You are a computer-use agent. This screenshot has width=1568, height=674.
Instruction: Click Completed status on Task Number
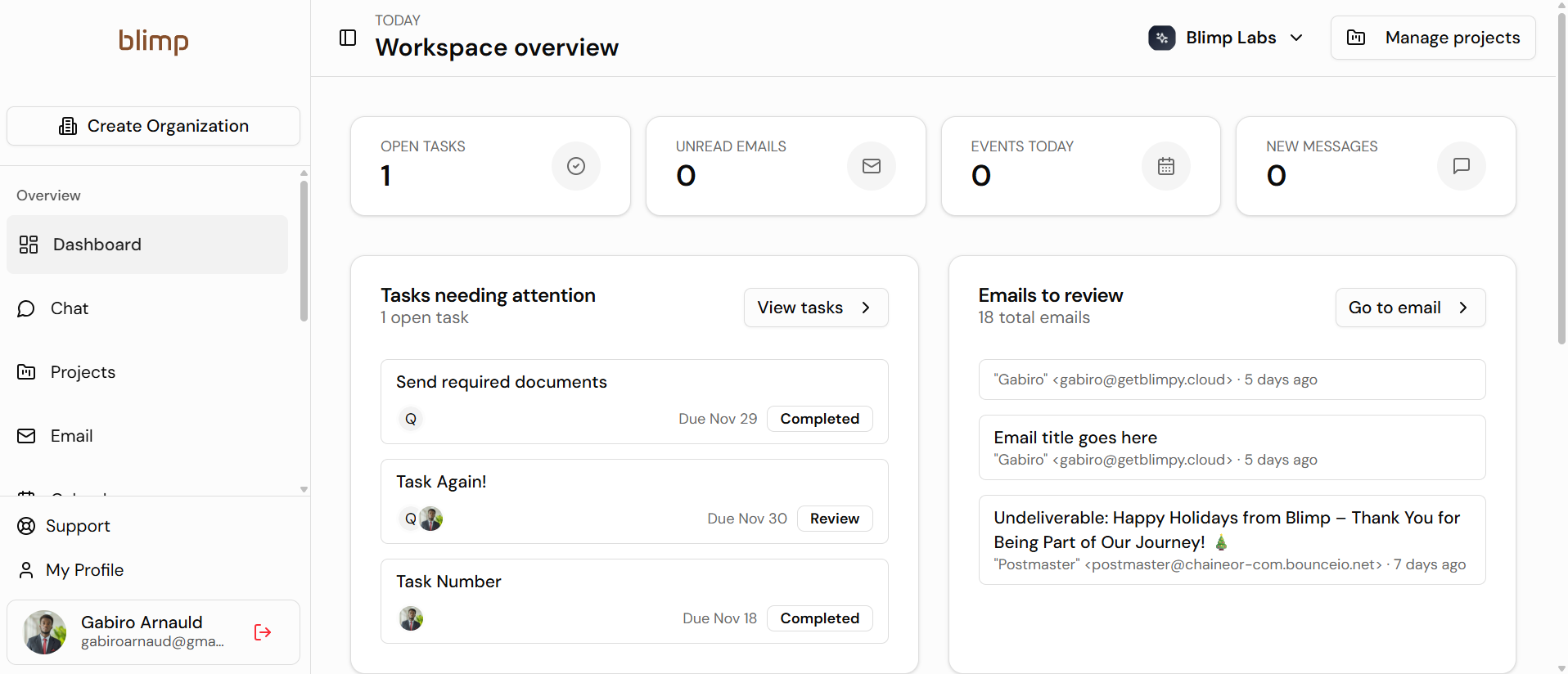click(819, 618)
